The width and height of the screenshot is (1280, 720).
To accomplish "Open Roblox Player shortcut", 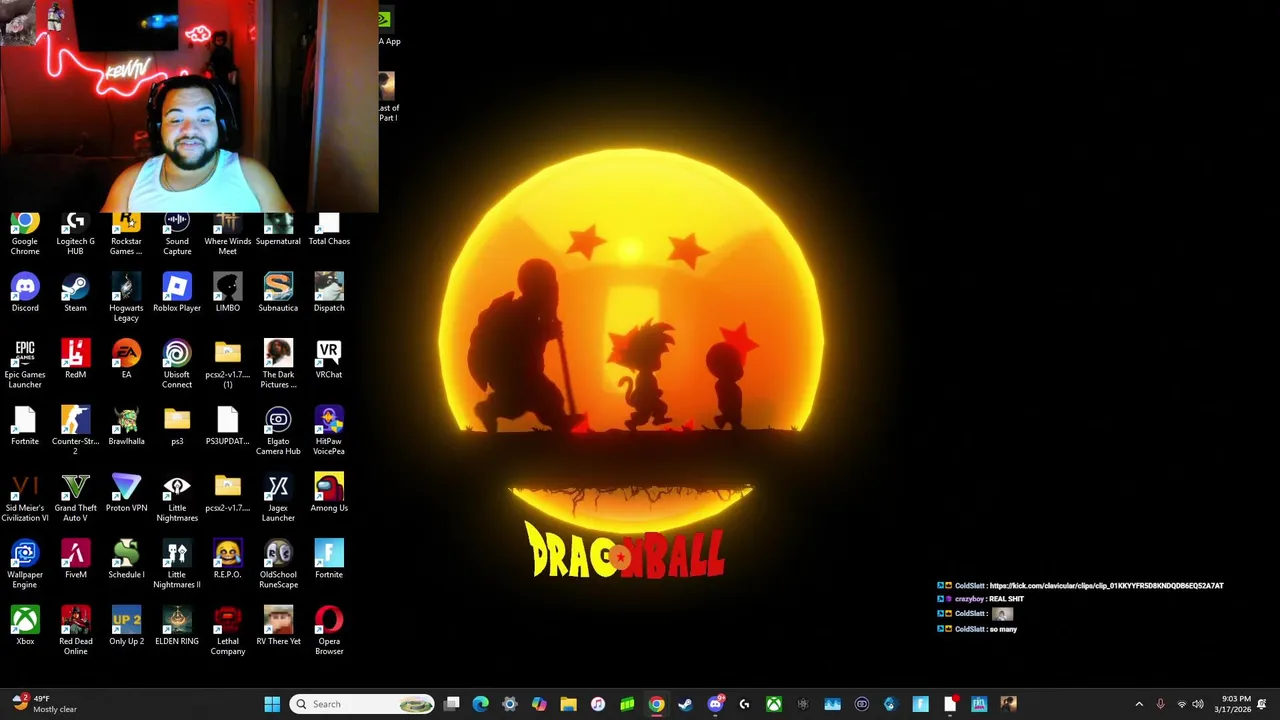I will pos(177,293).
